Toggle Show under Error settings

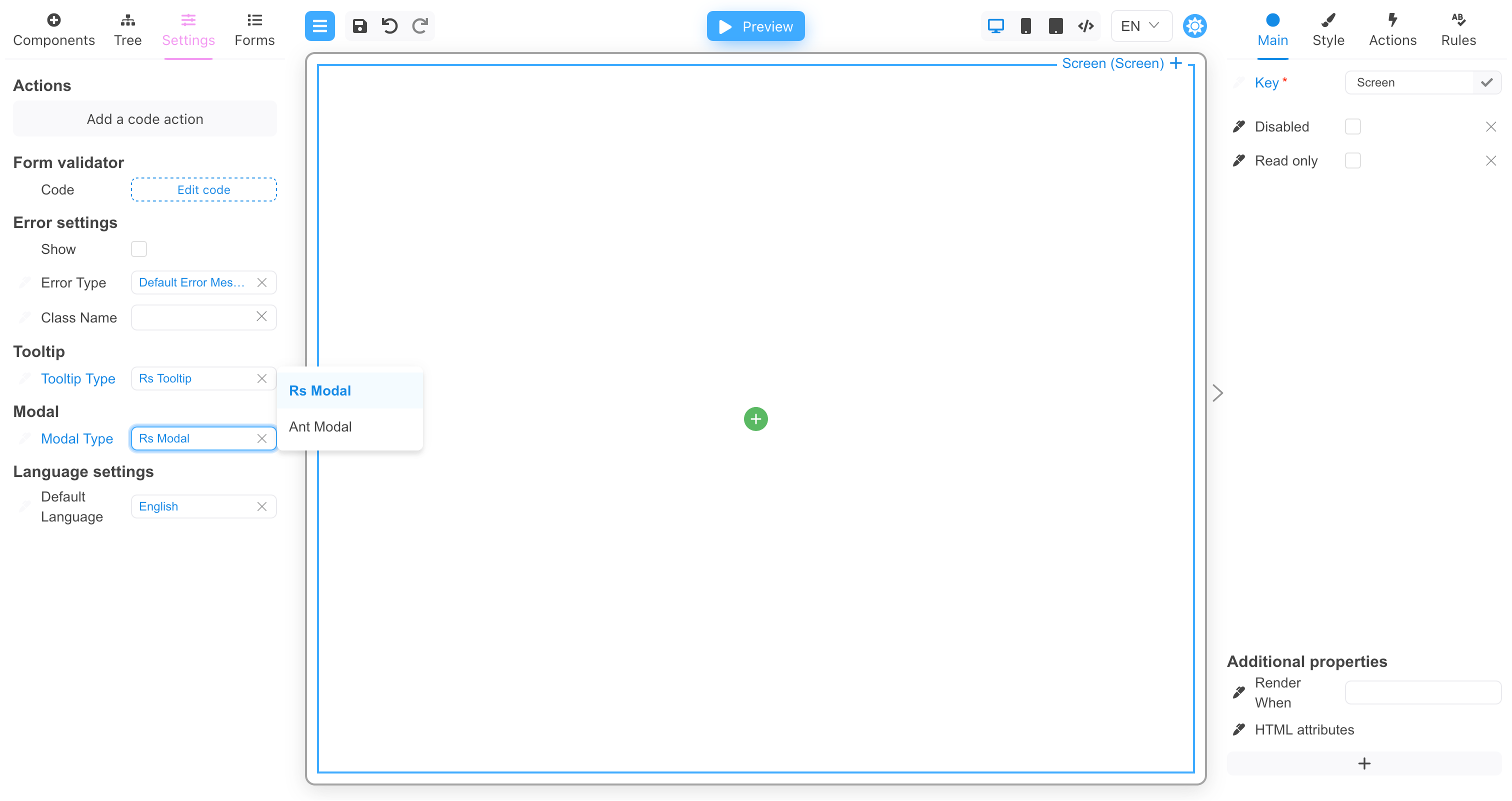(x=139, y=249)
